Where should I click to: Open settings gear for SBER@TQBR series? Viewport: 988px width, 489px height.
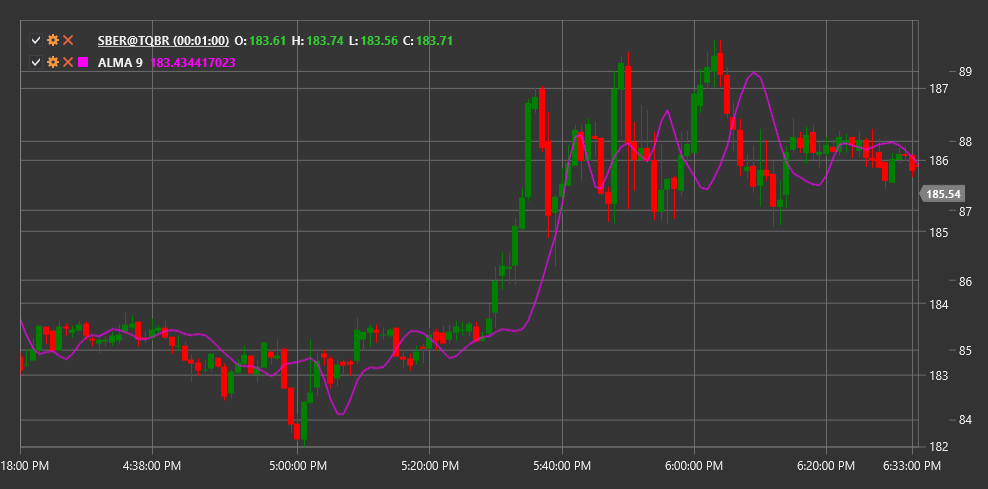53,41
